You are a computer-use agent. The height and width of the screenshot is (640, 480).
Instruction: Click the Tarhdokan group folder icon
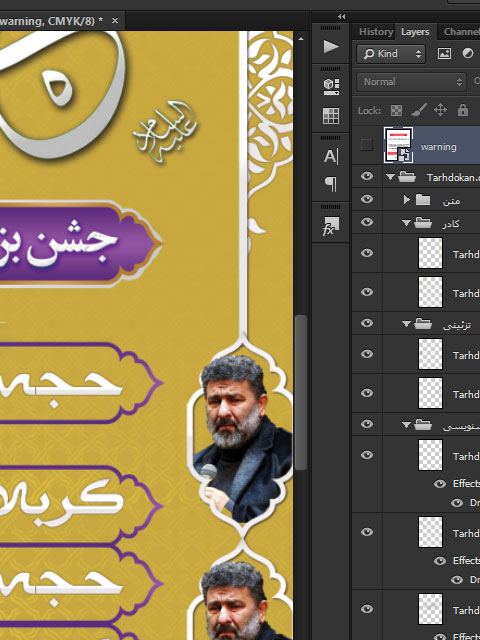coord(407,177)
